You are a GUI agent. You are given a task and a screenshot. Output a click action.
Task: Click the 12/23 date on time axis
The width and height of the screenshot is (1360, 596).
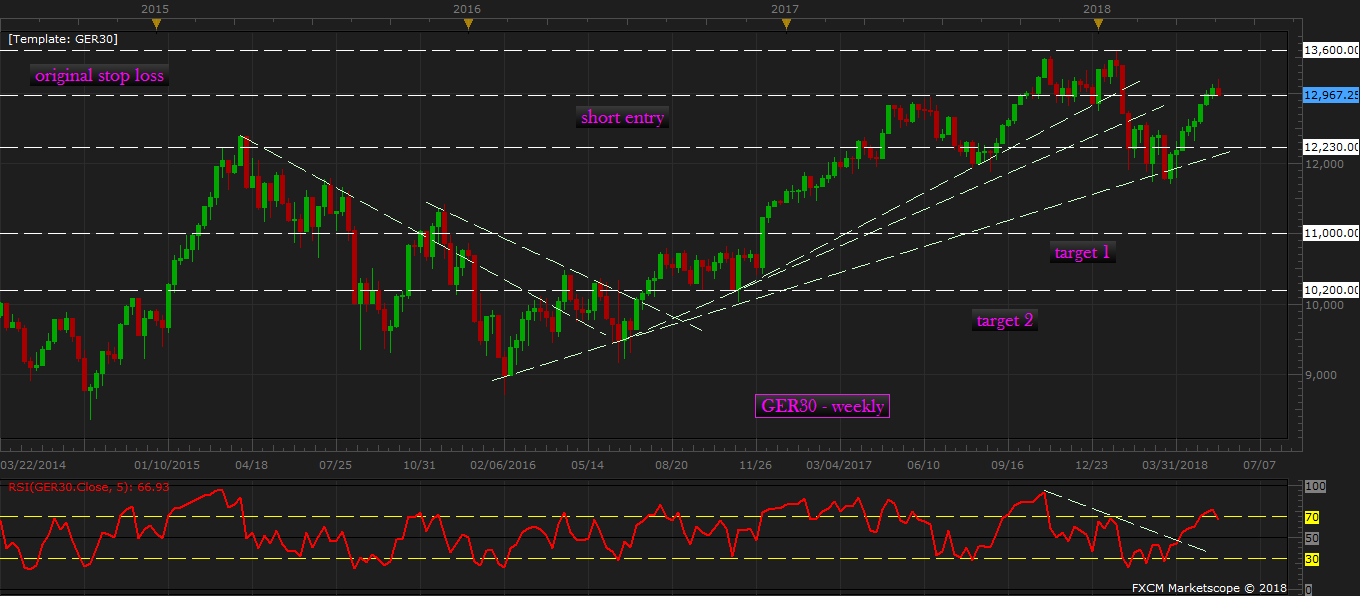click(x=1091, y=465)
